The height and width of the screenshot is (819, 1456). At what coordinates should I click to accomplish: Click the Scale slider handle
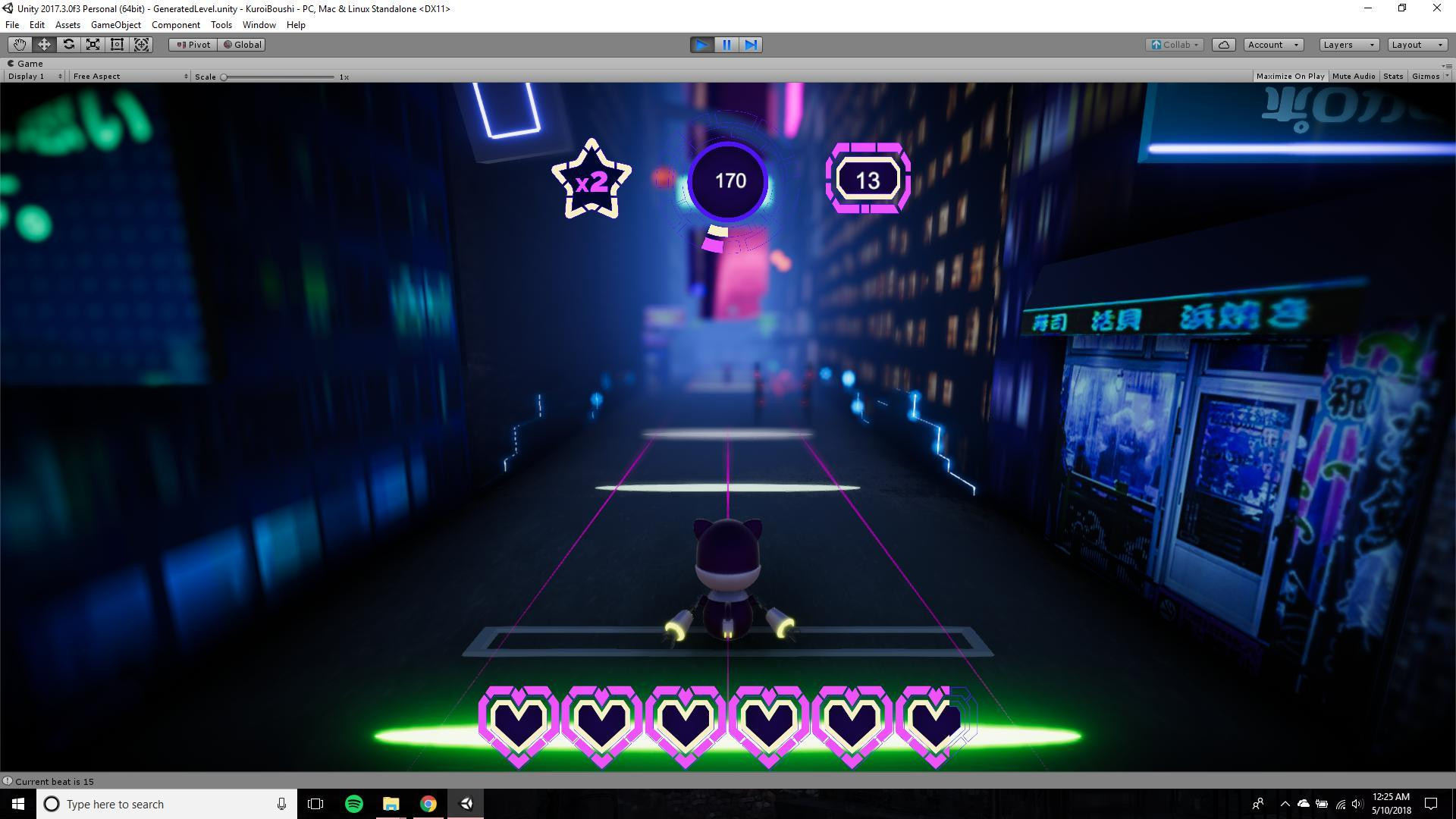[x=224, y=77]
